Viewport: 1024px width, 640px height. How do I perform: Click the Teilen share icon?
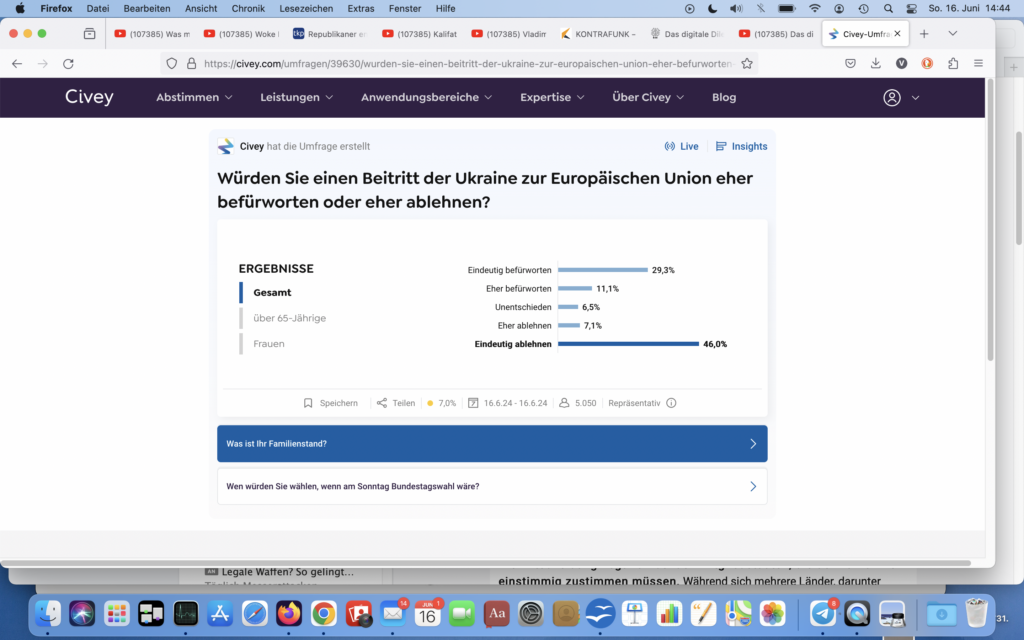click(382, 403)
